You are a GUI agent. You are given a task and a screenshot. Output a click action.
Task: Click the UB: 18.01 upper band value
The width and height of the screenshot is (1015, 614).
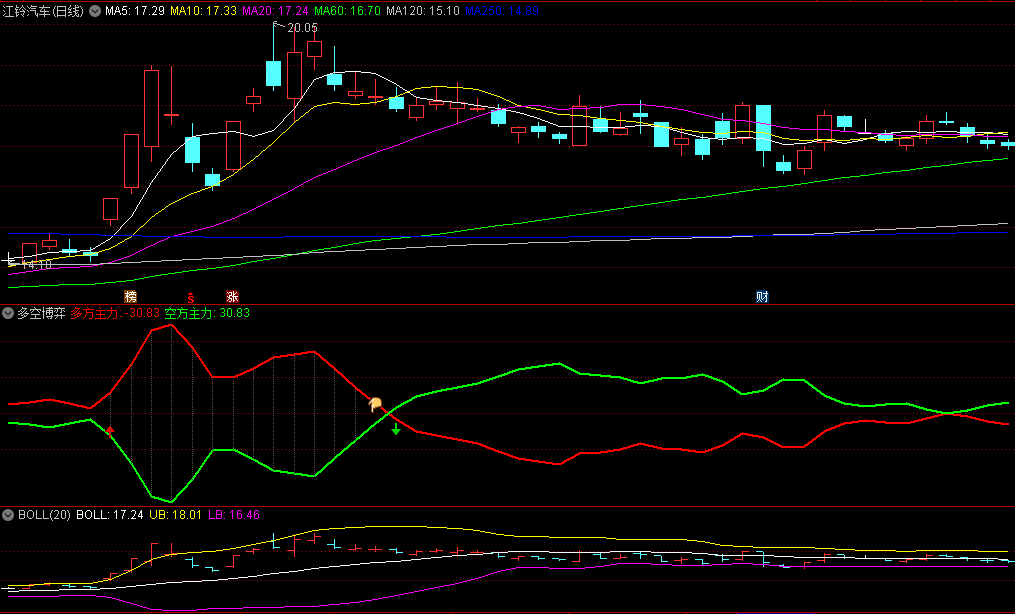tap(175, 515)
